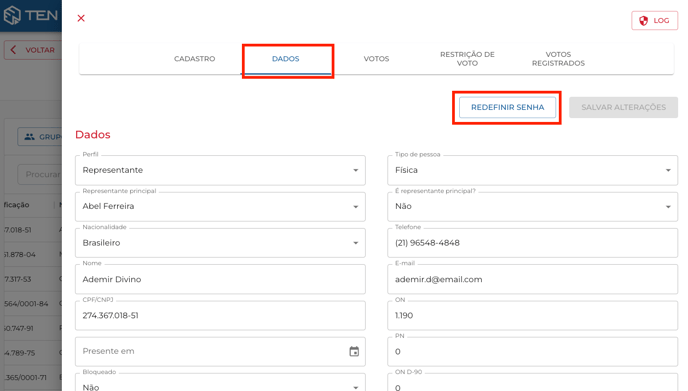This screenshot has height=391, width=688.
Task: Open the Bloqueado dropdown
Action: point(220,383)
